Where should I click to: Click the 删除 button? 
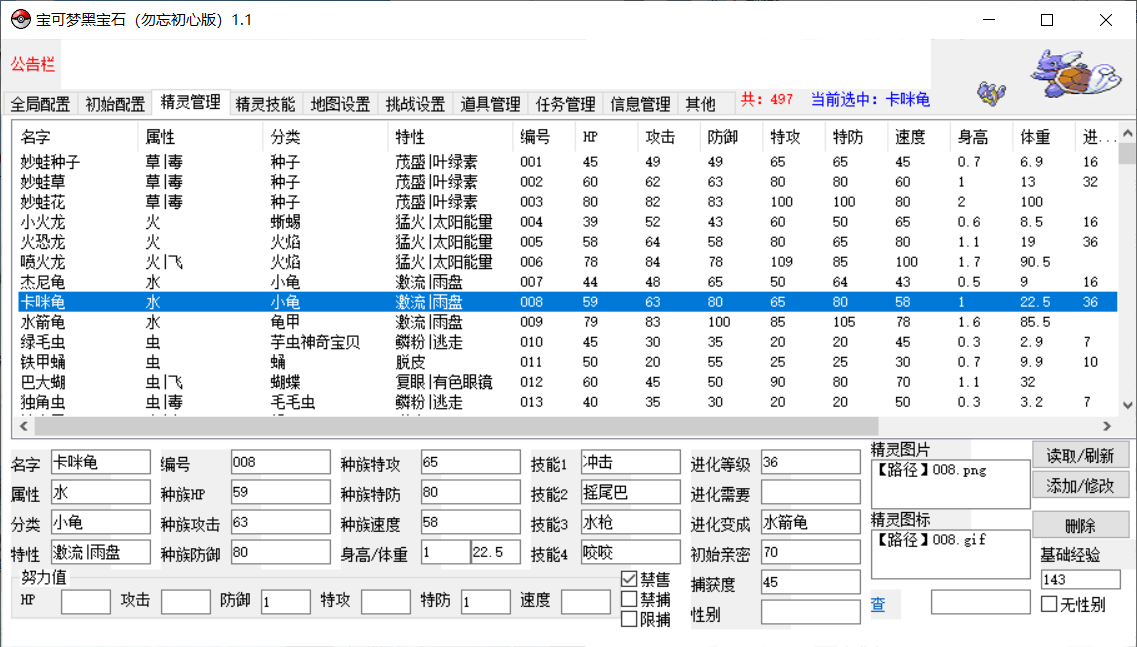[x=1080, y=525]
